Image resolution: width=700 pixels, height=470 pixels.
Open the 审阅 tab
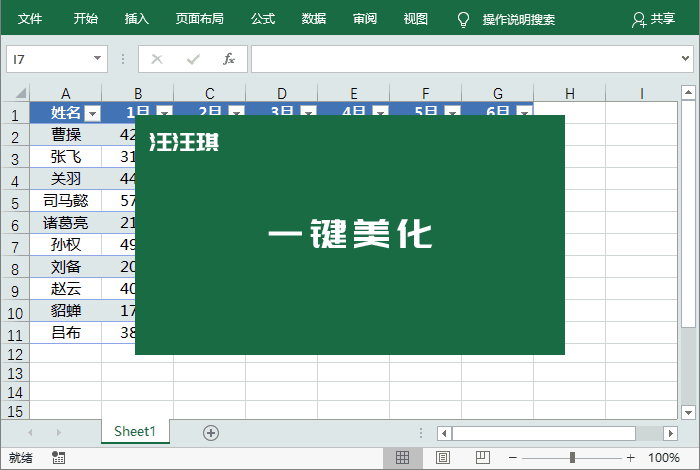(365, 19)
